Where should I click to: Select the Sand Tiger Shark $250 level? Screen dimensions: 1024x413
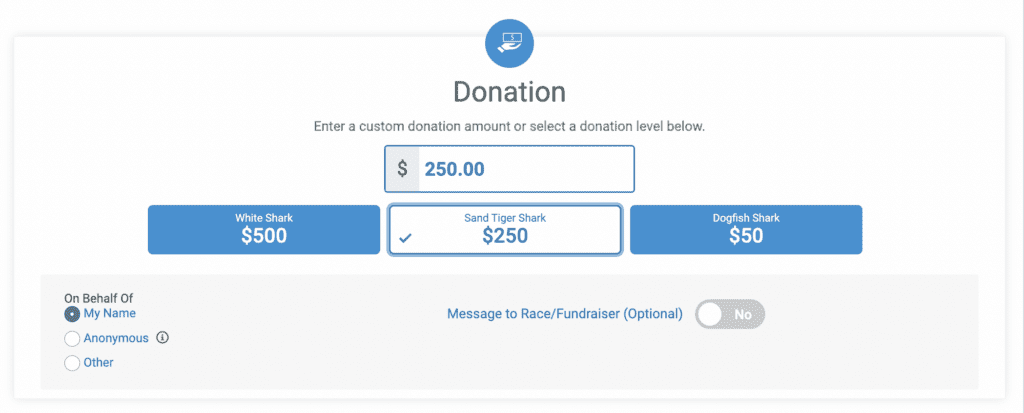coord(505,229)
